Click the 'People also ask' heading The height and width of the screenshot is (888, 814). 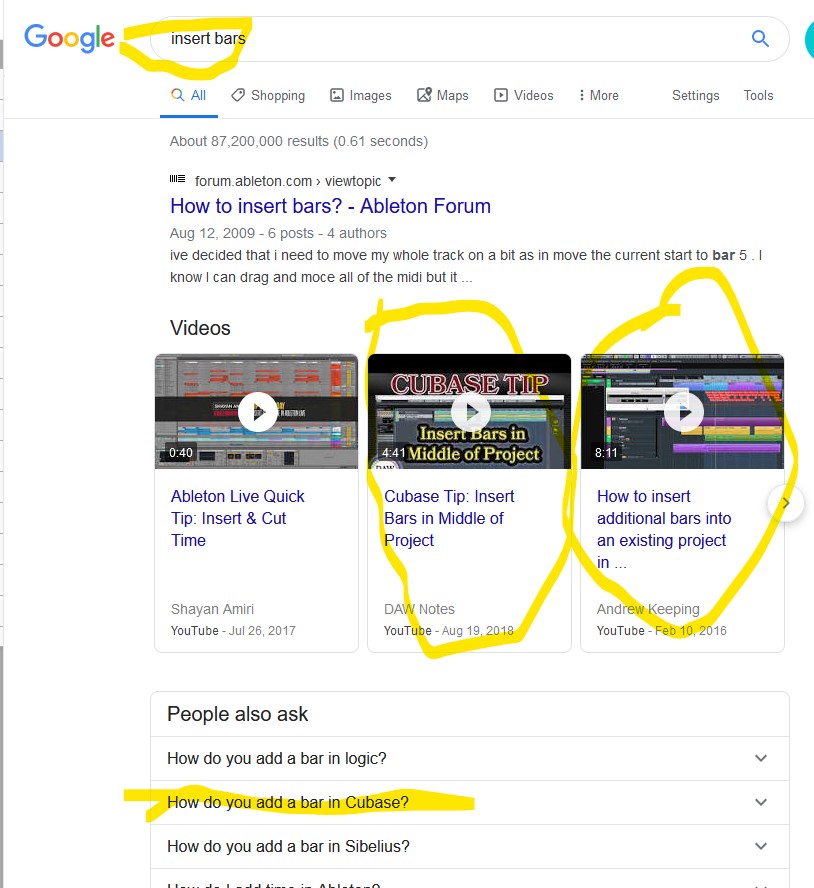(x=237, y=714)
